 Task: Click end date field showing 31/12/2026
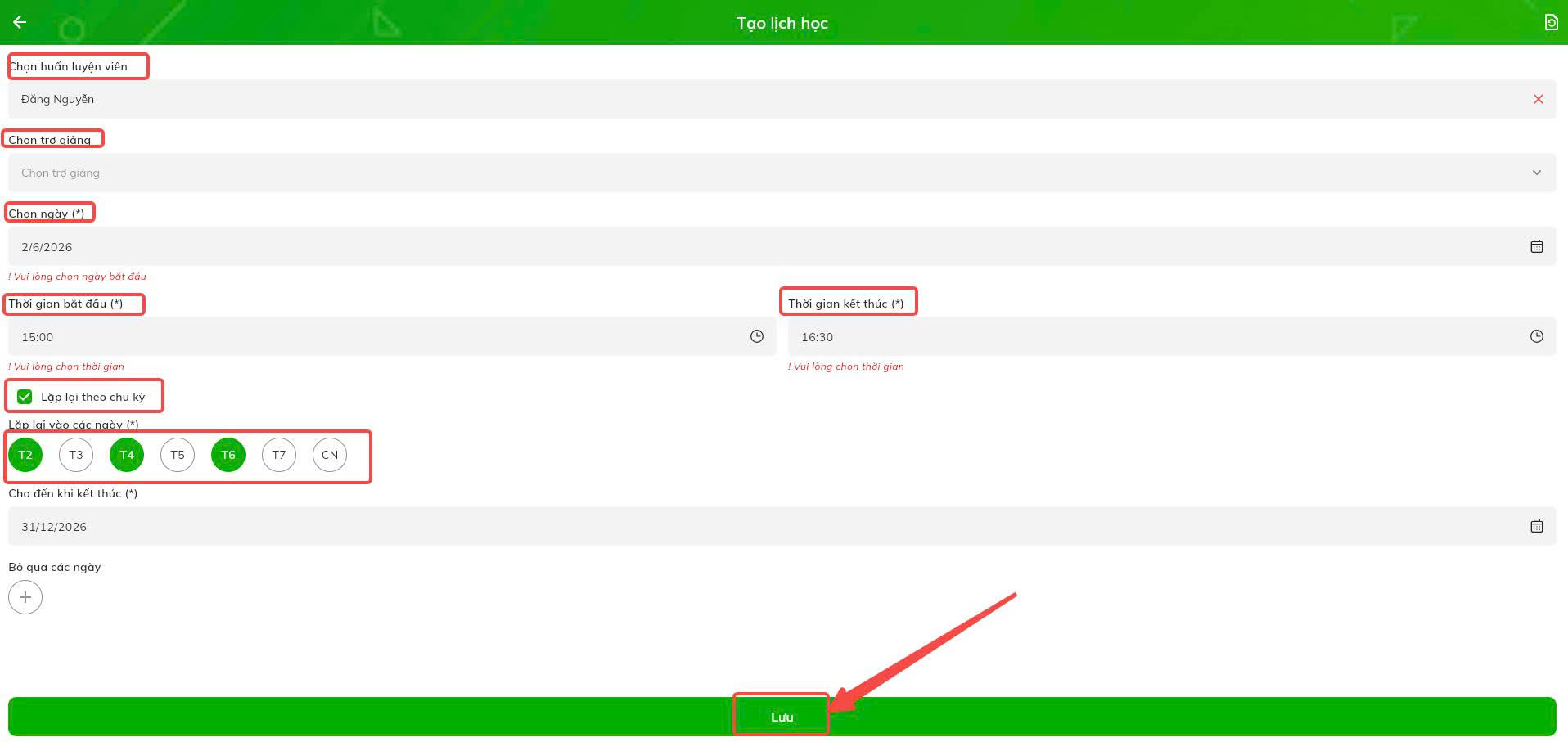pos(782,526)
